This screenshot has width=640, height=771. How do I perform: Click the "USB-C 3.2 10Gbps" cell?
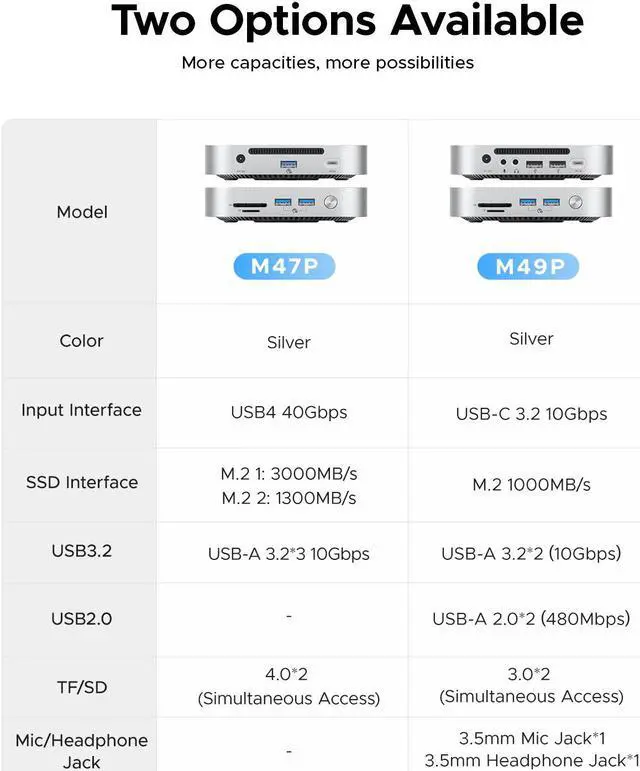531,414
